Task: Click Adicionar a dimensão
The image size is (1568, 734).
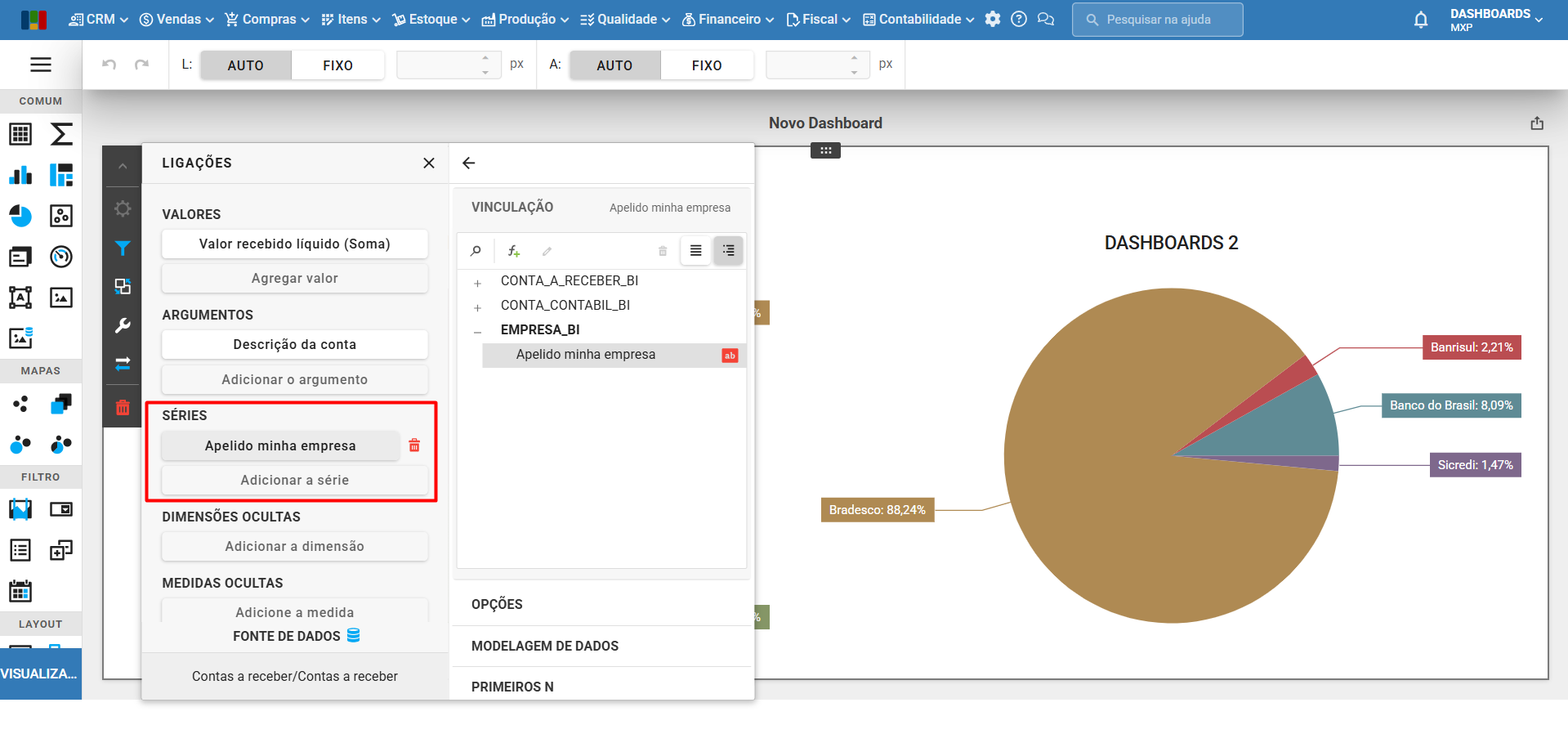Action: tap(295, 546)
